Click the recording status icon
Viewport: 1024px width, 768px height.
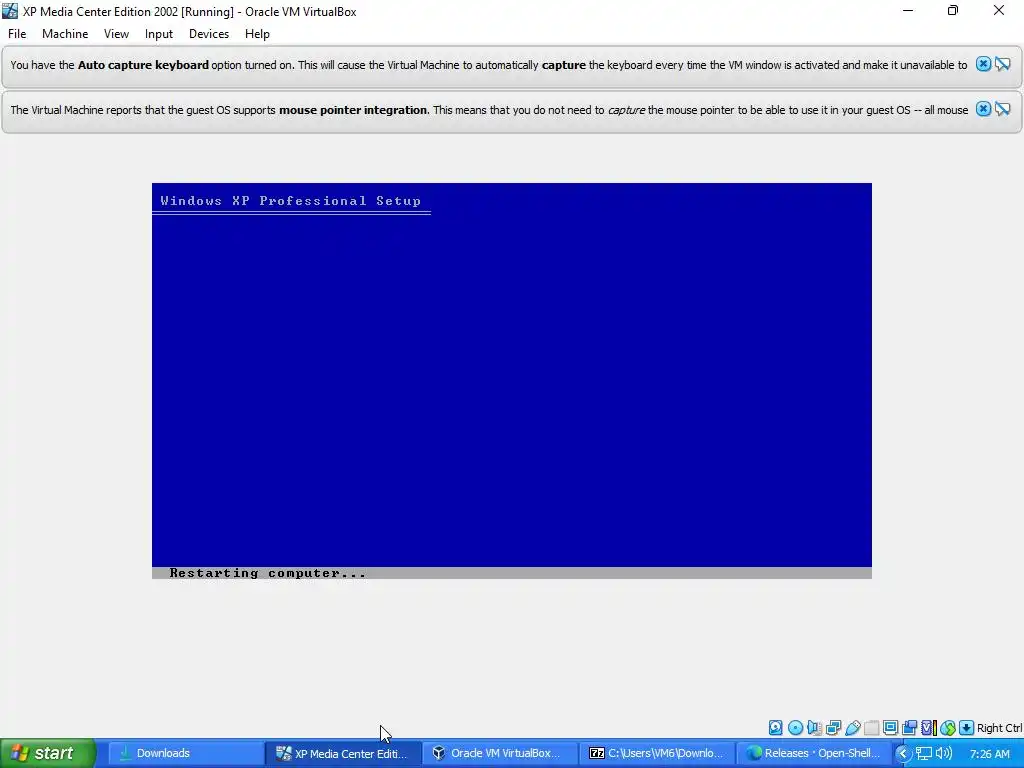909,728
